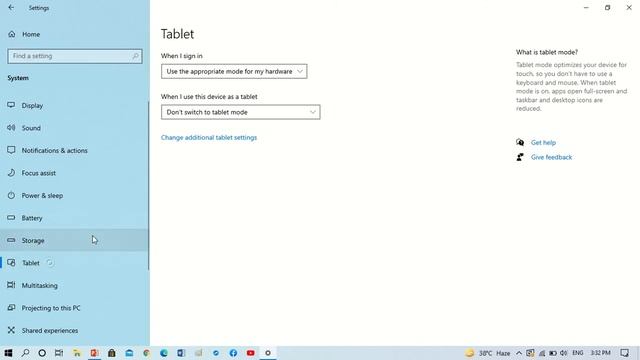Screen dimensions: 640x360
Task: Open Facebook from the taskbar
Action: (233, 353)
